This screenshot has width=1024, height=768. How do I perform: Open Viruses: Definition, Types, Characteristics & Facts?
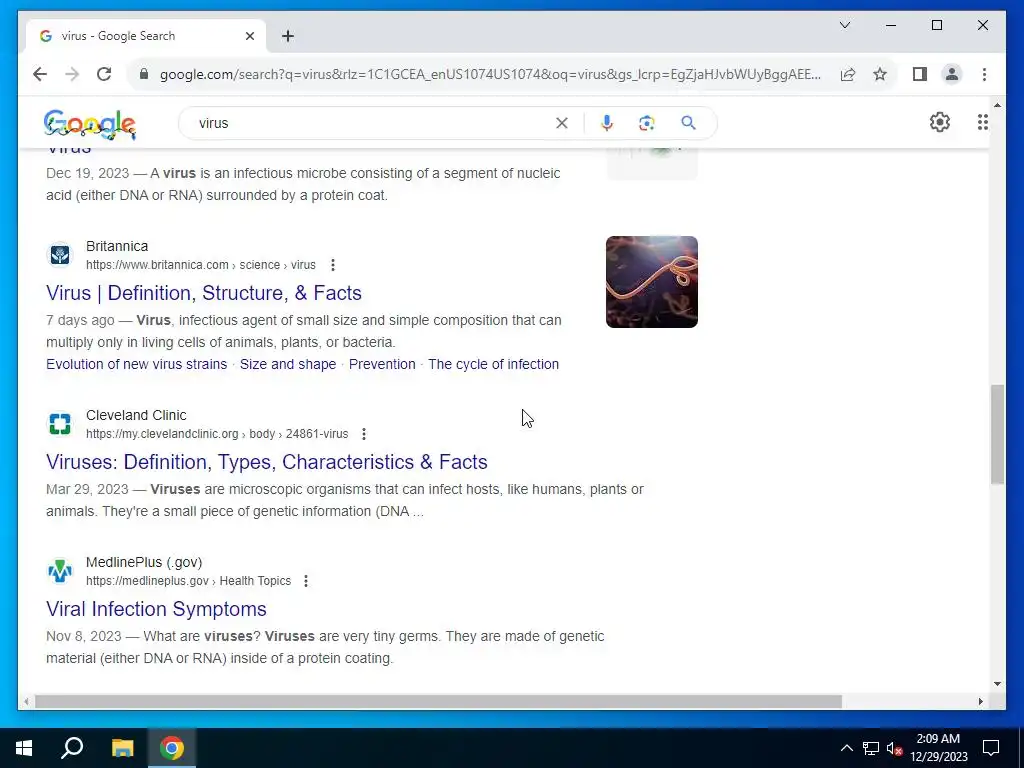point(266,462)
